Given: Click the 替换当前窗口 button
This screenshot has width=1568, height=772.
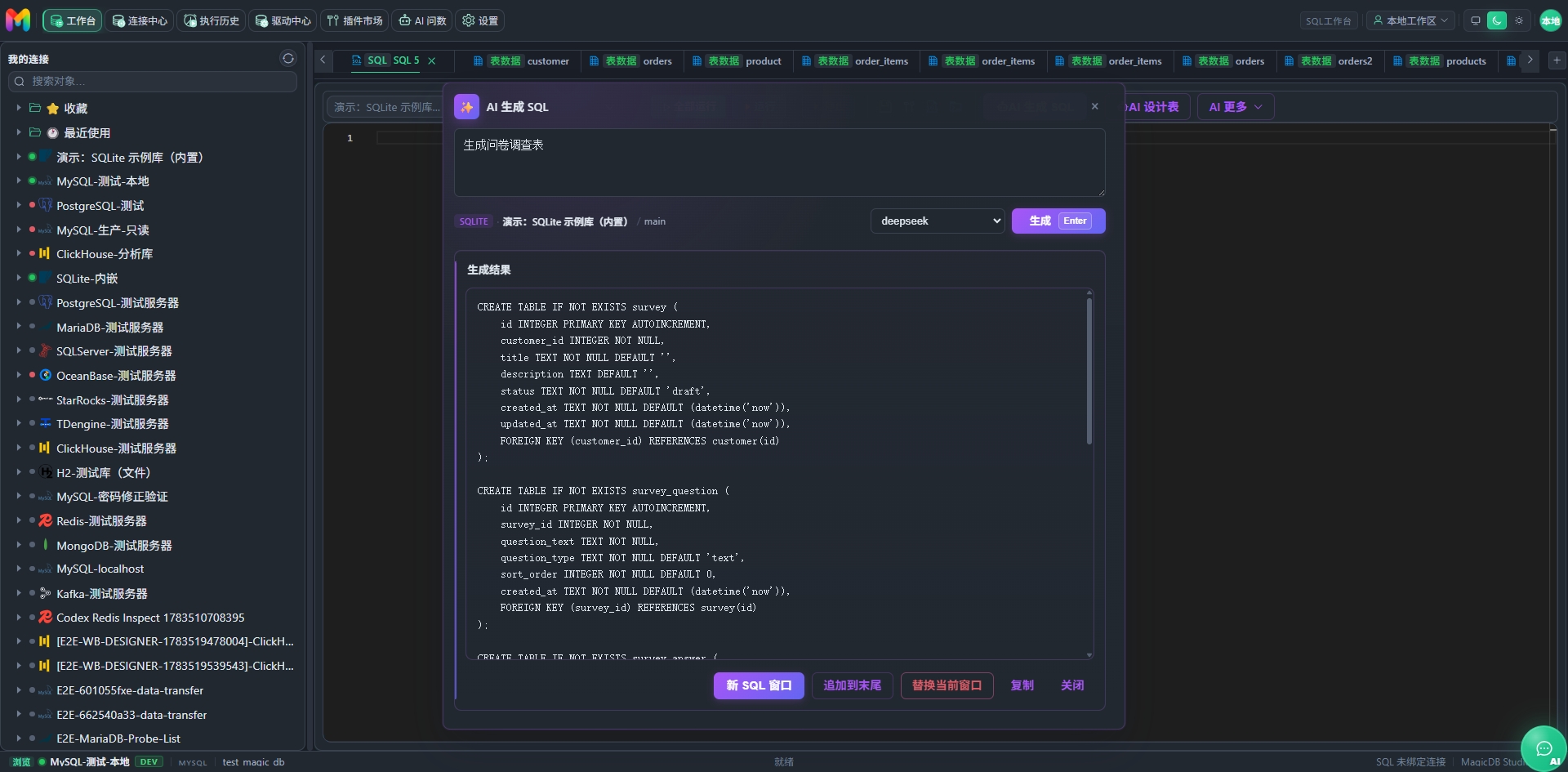Looking at the screenshot, I should [x=947, y=685].
